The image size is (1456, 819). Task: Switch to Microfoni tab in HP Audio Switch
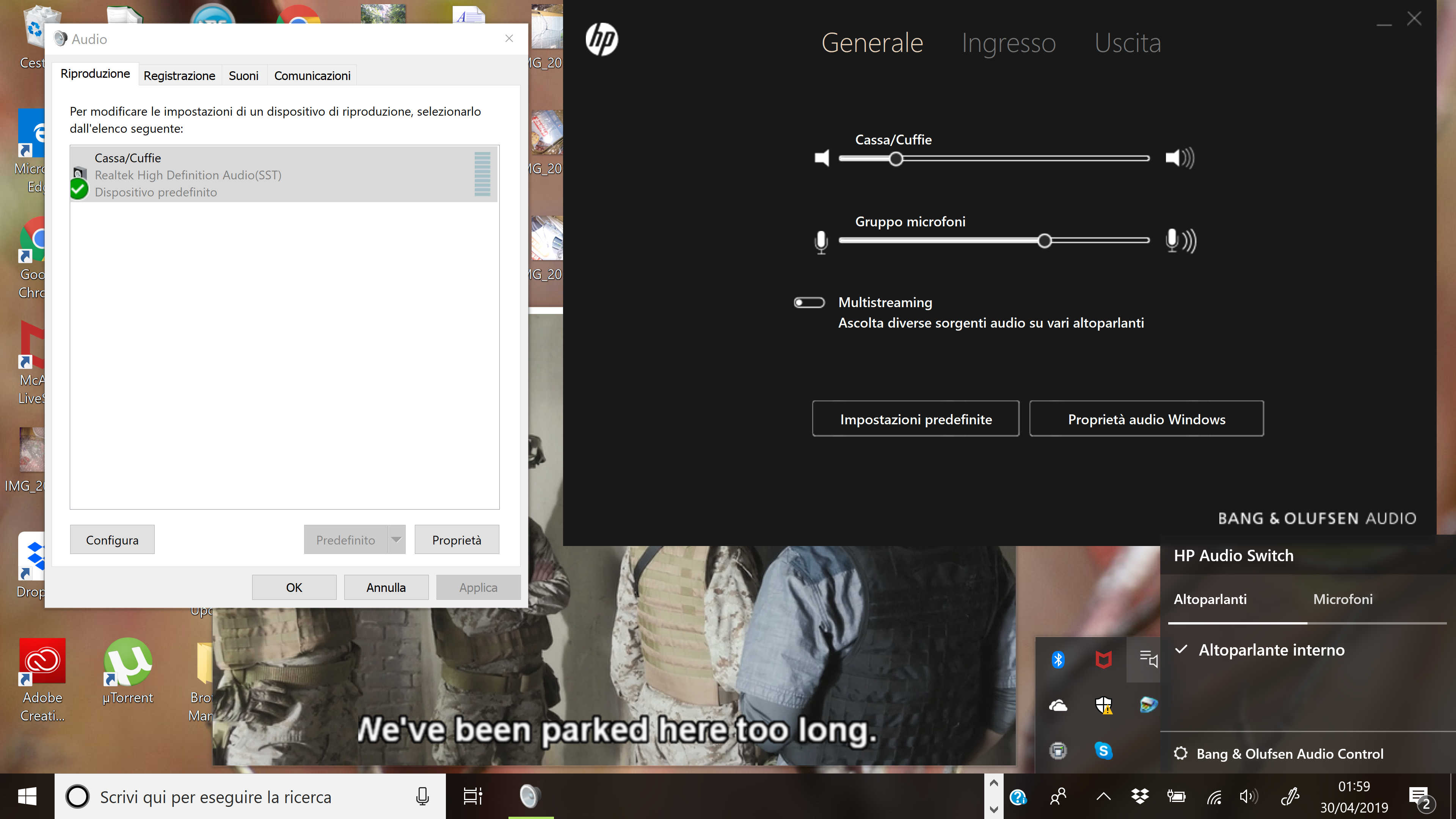1342,599
